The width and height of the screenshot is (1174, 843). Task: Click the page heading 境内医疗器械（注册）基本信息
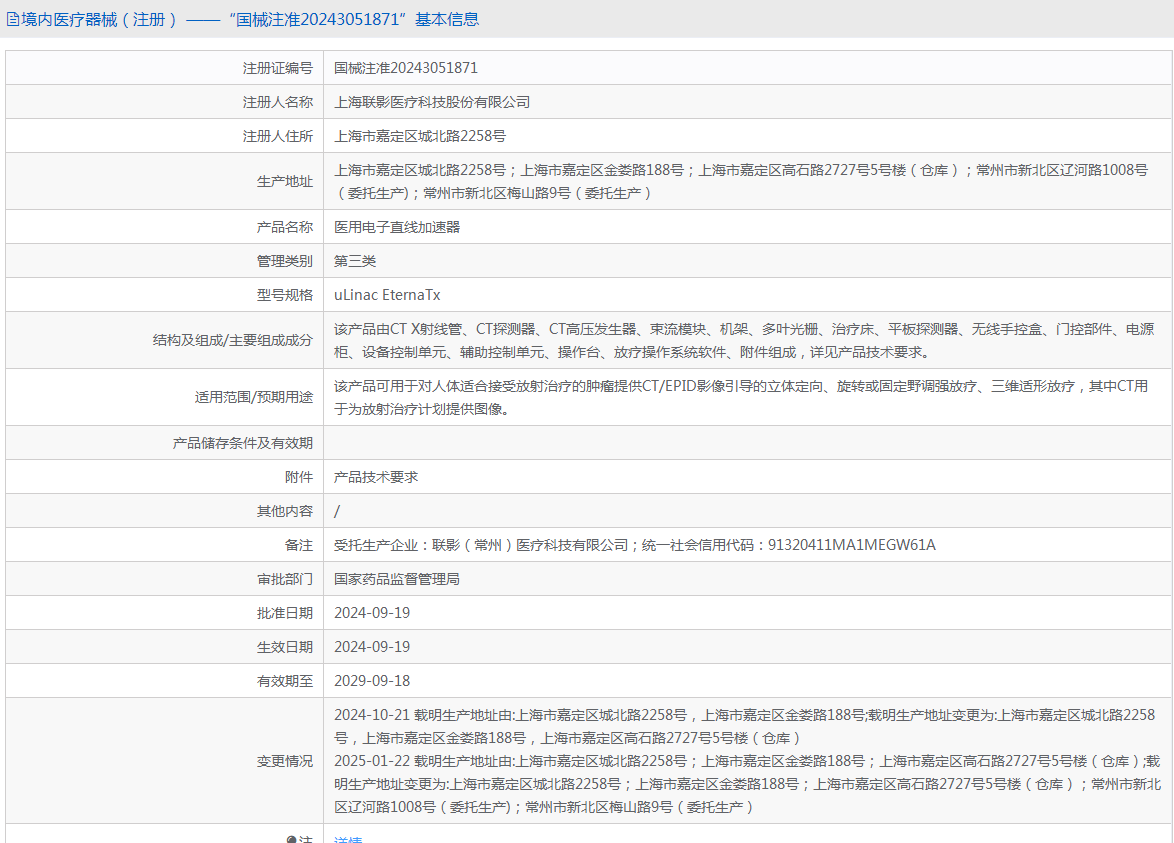250,19
